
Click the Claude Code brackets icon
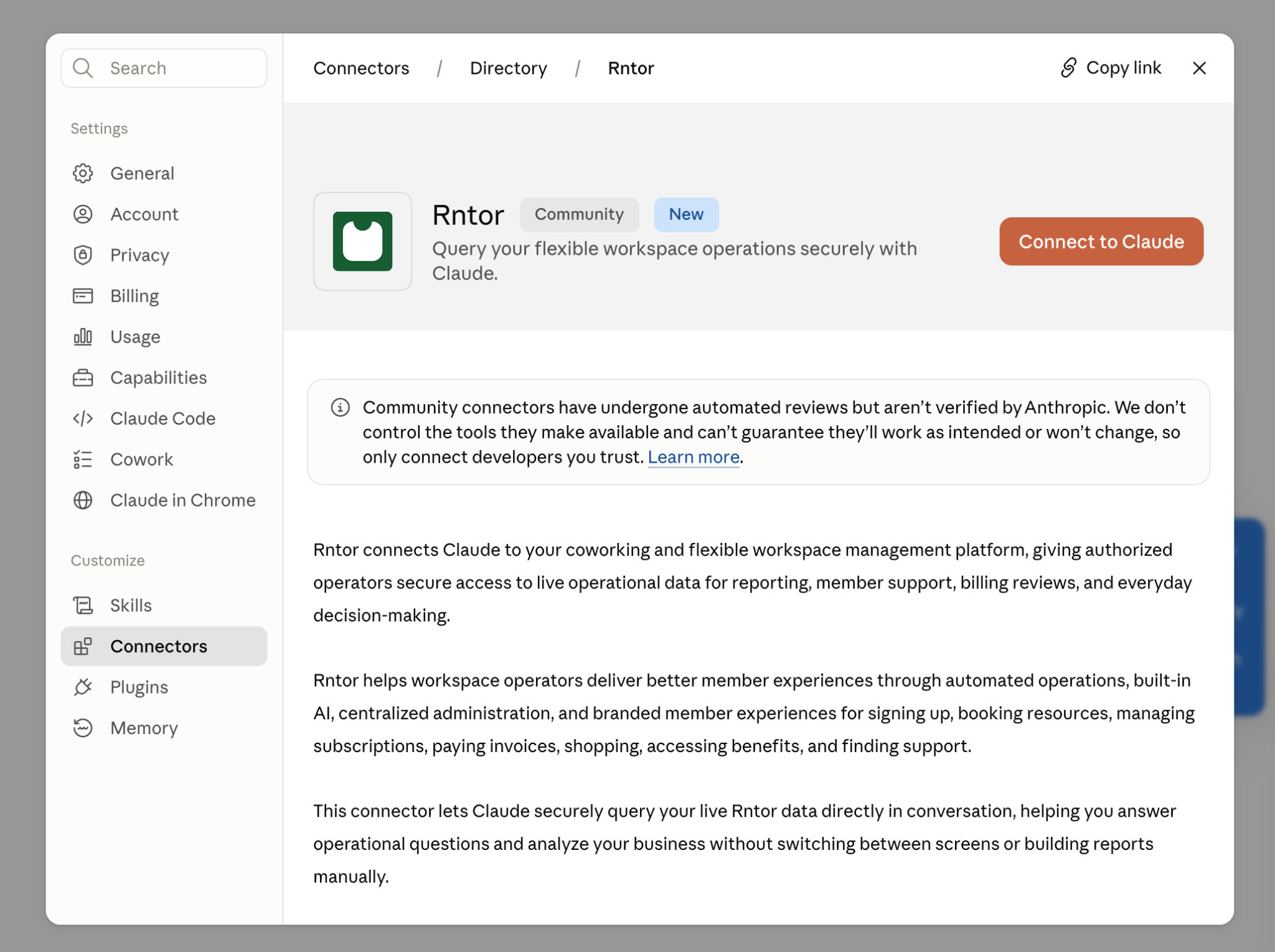click(83, 418)
